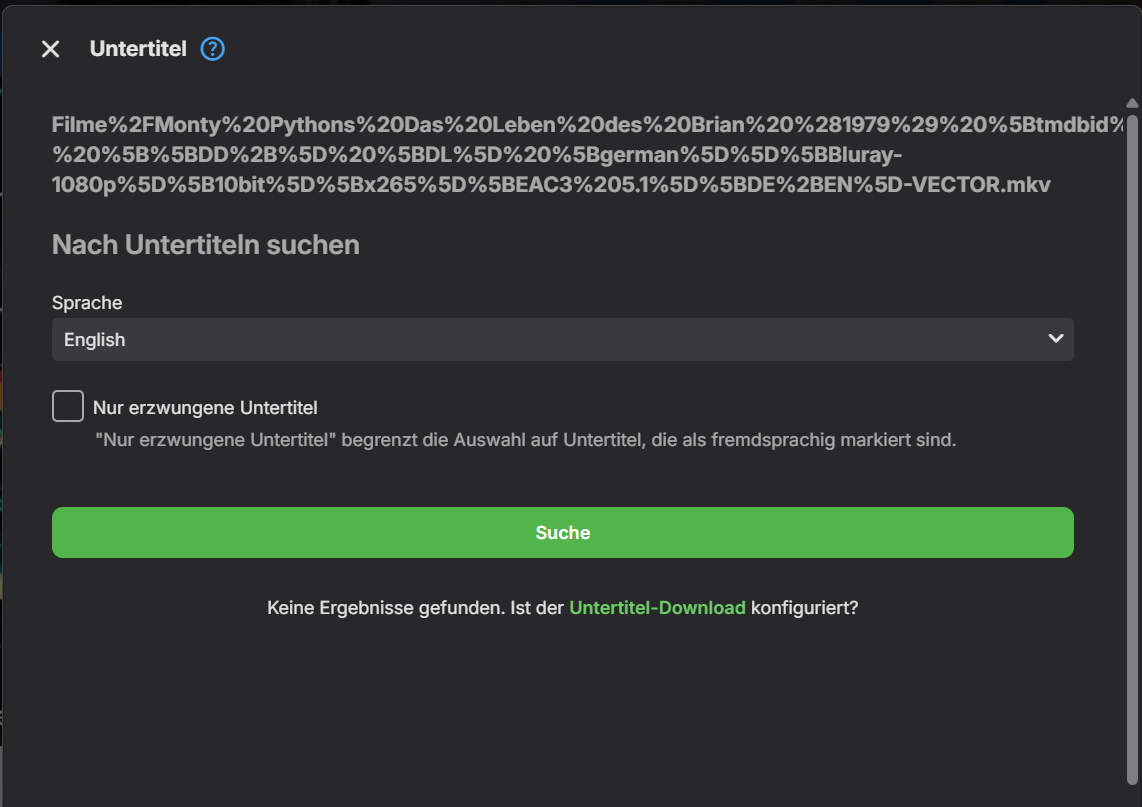Click the "Untertitel" dialog title
1142x807 pixels.
(138, 49)
